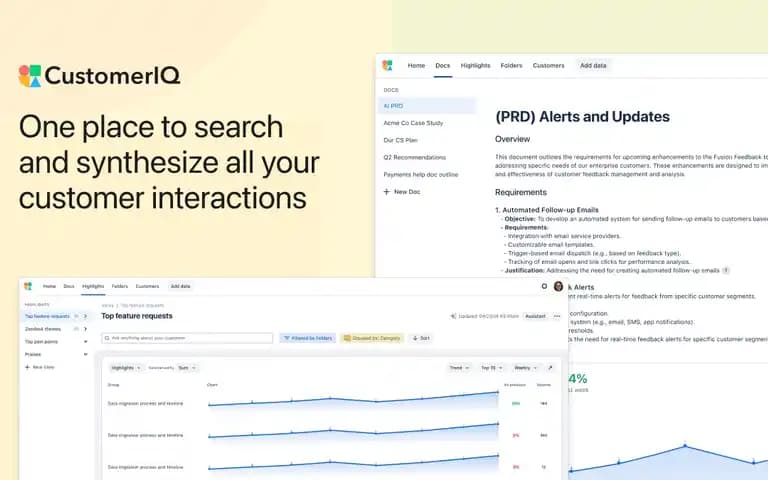Open the Sum summarize-by dropdown

(x=187, y=368)
